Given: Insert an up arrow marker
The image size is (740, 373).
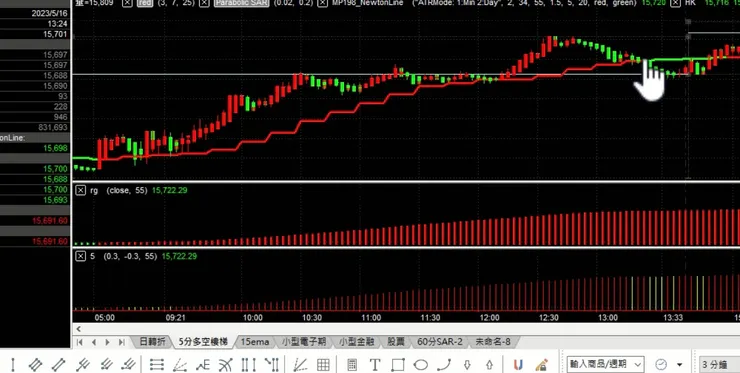Looking at the screenshot, I should click(489, 365).
